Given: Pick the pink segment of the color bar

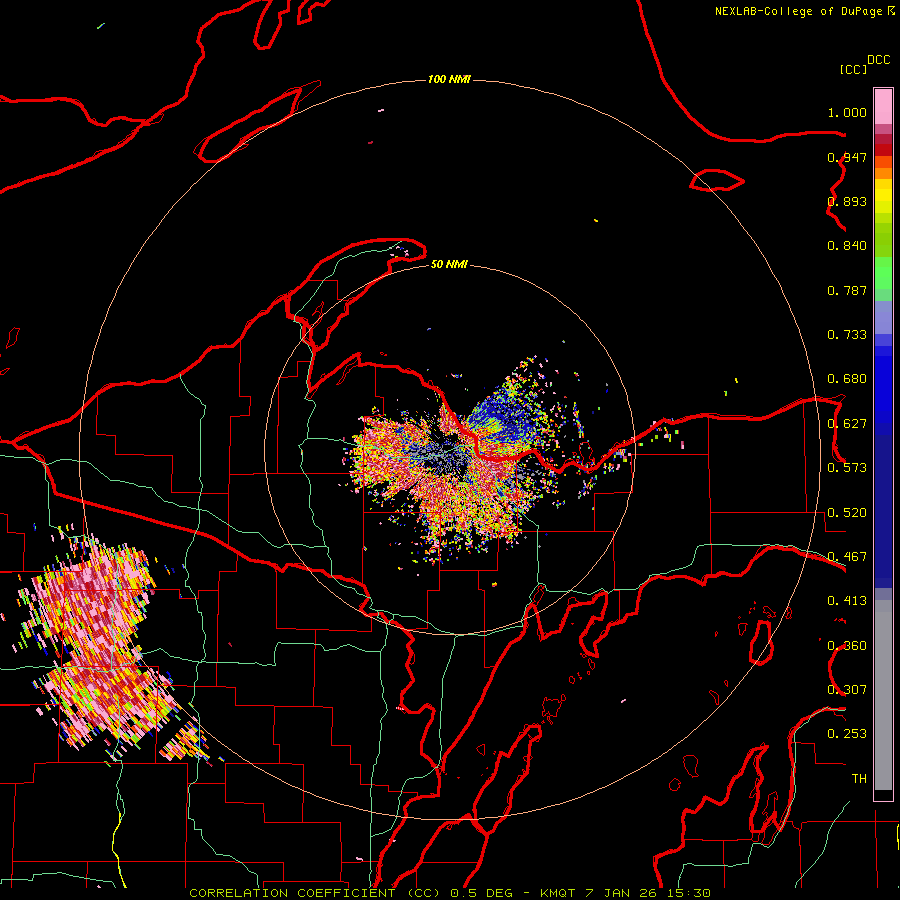Looking at the screenshot, I should click(883, 106).
